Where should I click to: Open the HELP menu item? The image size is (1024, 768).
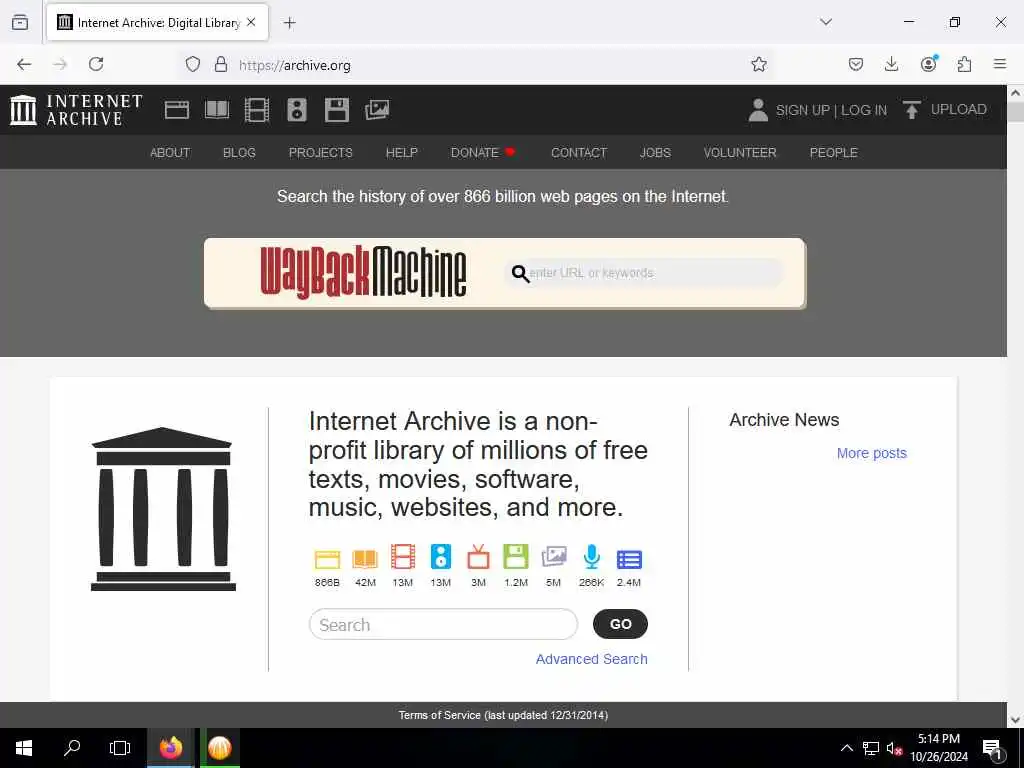click(x=402, y=152)
